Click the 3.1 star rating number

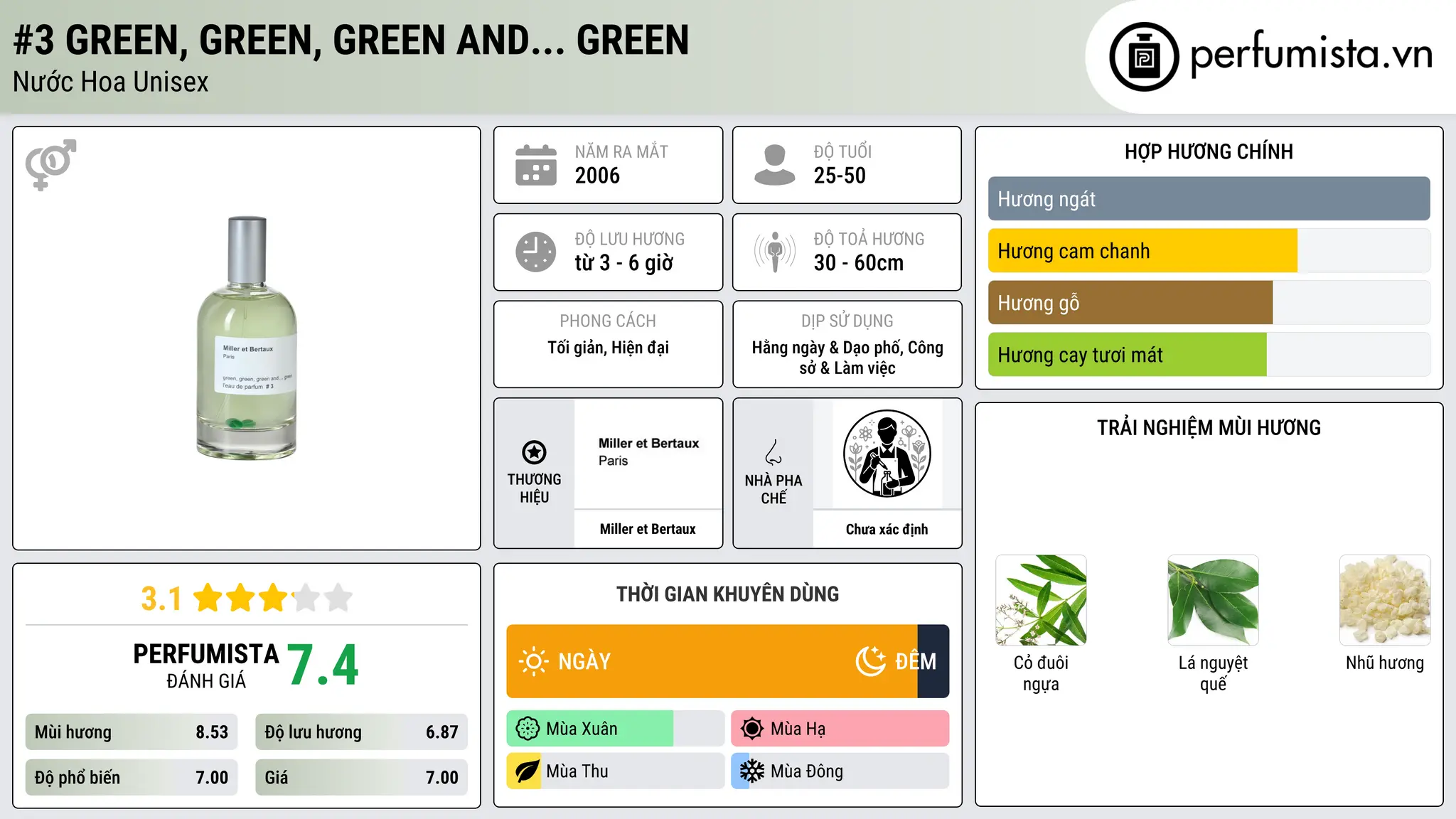point(161,599)
